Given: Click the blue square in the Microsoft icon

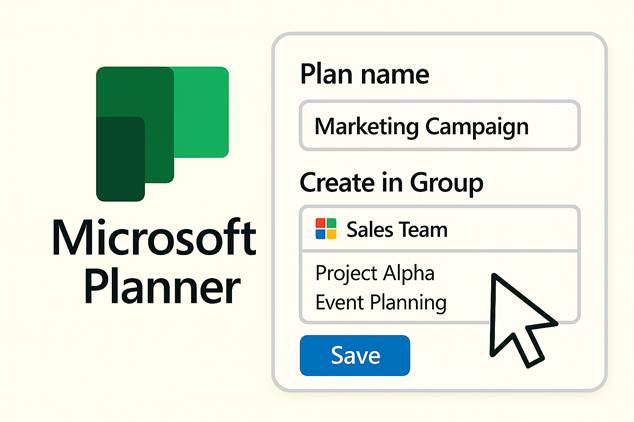Looking at the screenshot, I should tap(320, 235).
